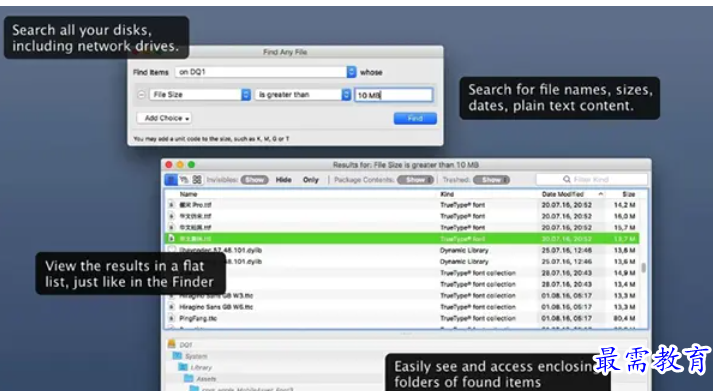Sort results by Kind column header
This screenshot has height=391, width=717.
click(447, 194)
